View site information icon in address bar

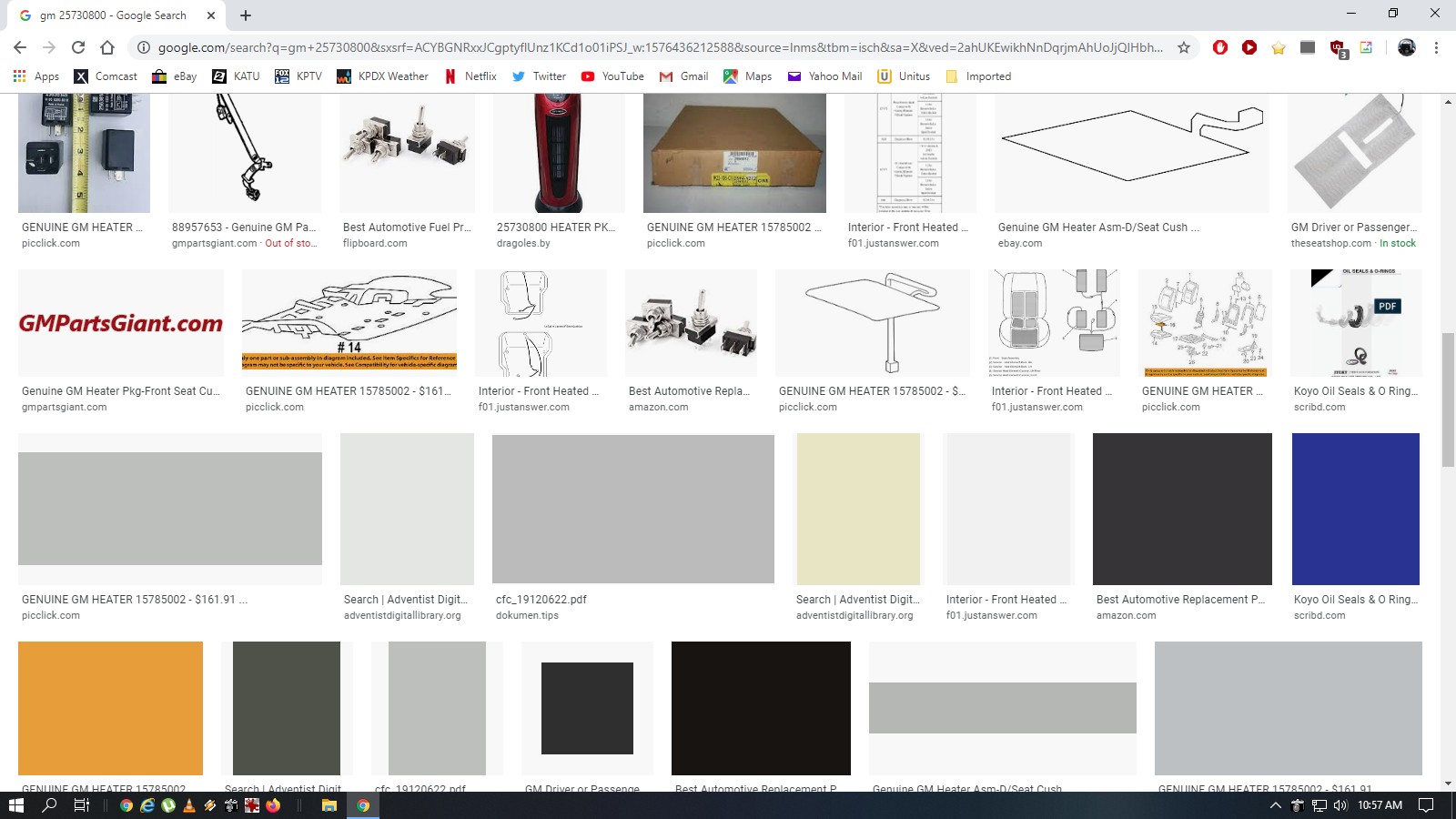pos(143,47)
